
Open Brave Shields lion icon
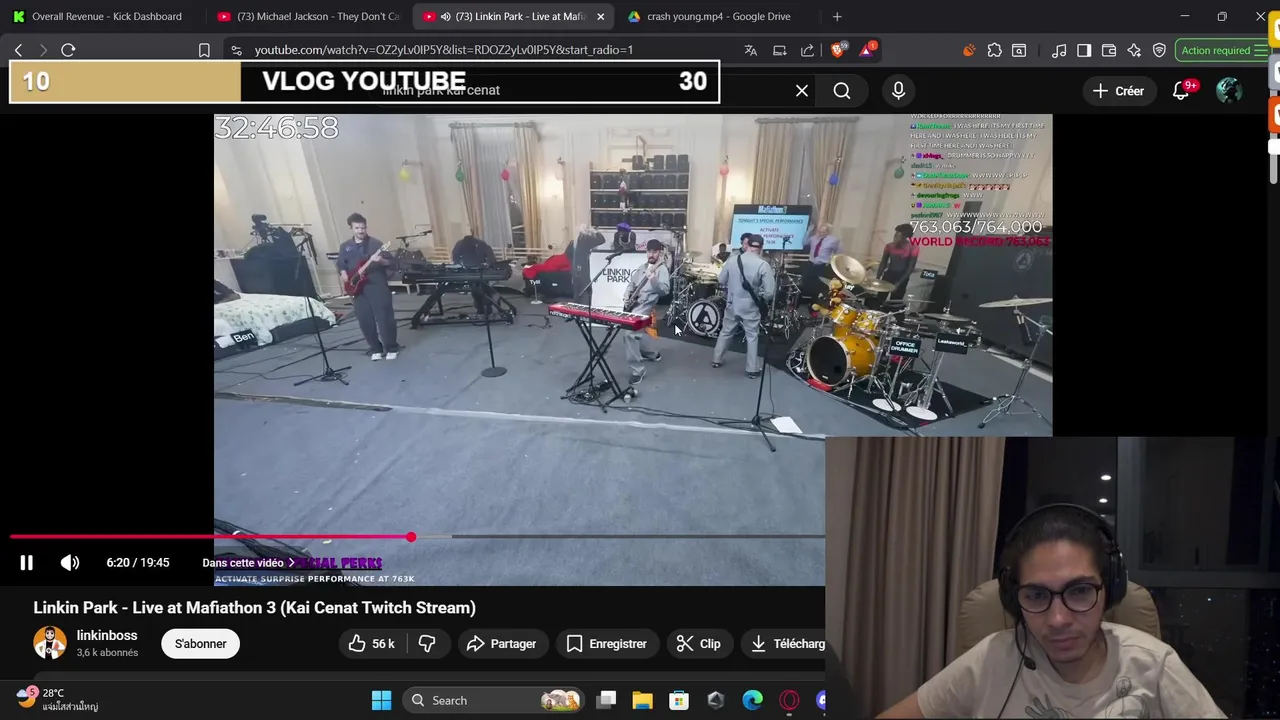[x=839, y=50]
